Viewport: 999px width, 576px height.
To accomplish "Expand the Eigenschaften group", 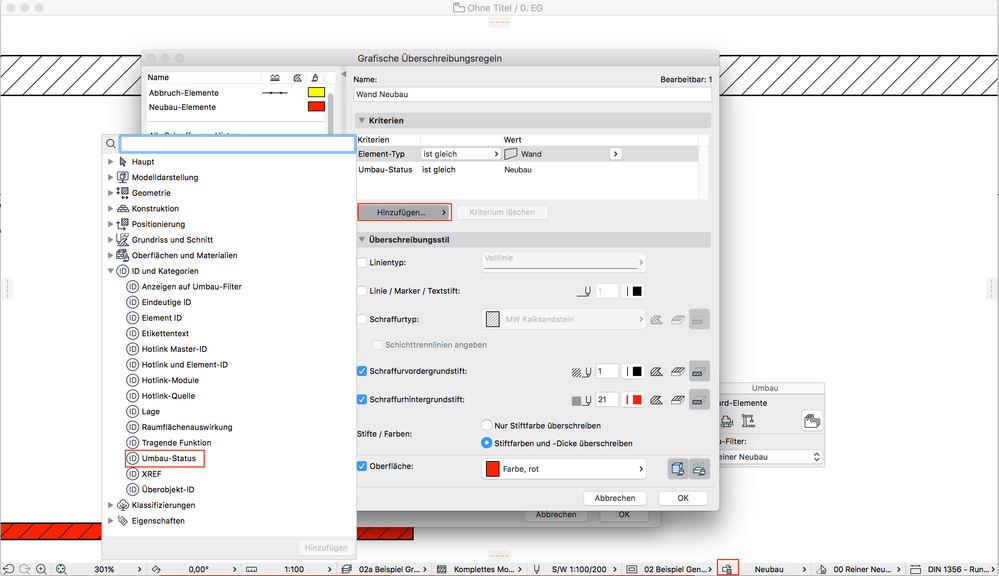I will coord(110,521).
